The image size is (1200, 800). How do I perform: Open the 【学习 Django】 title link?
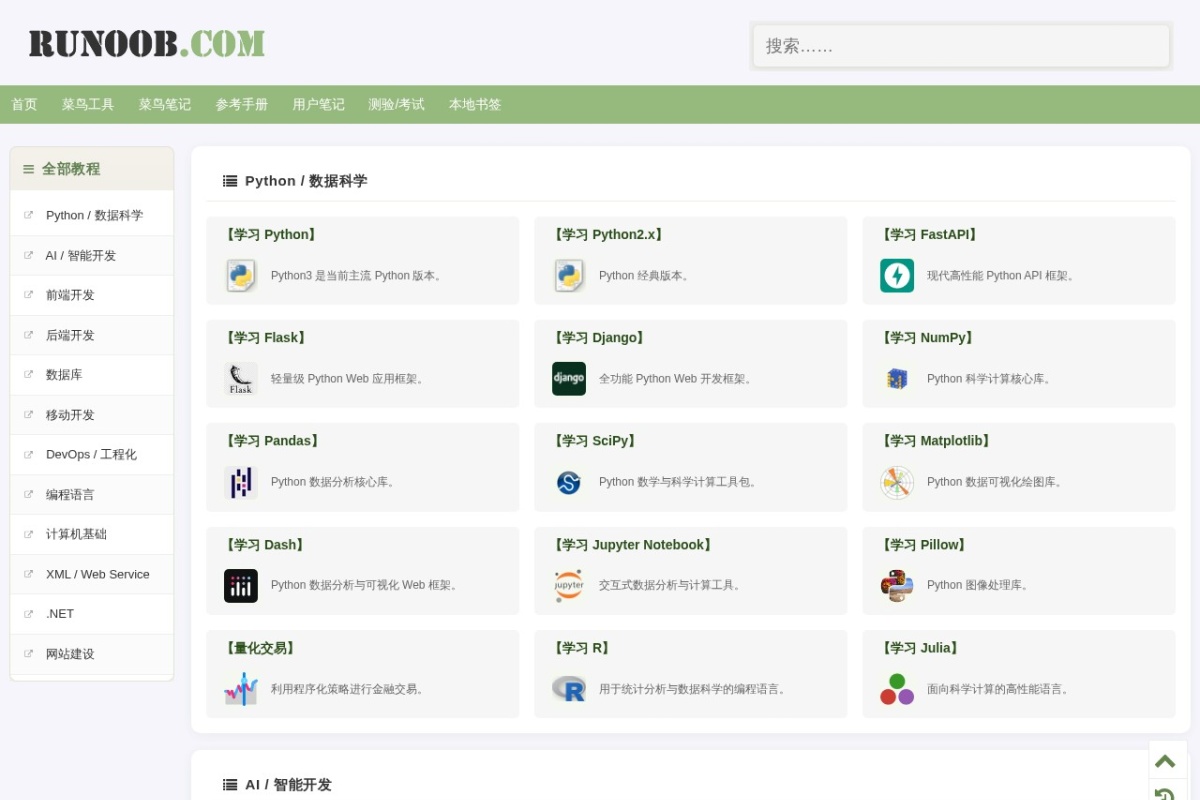click(599, 338)
